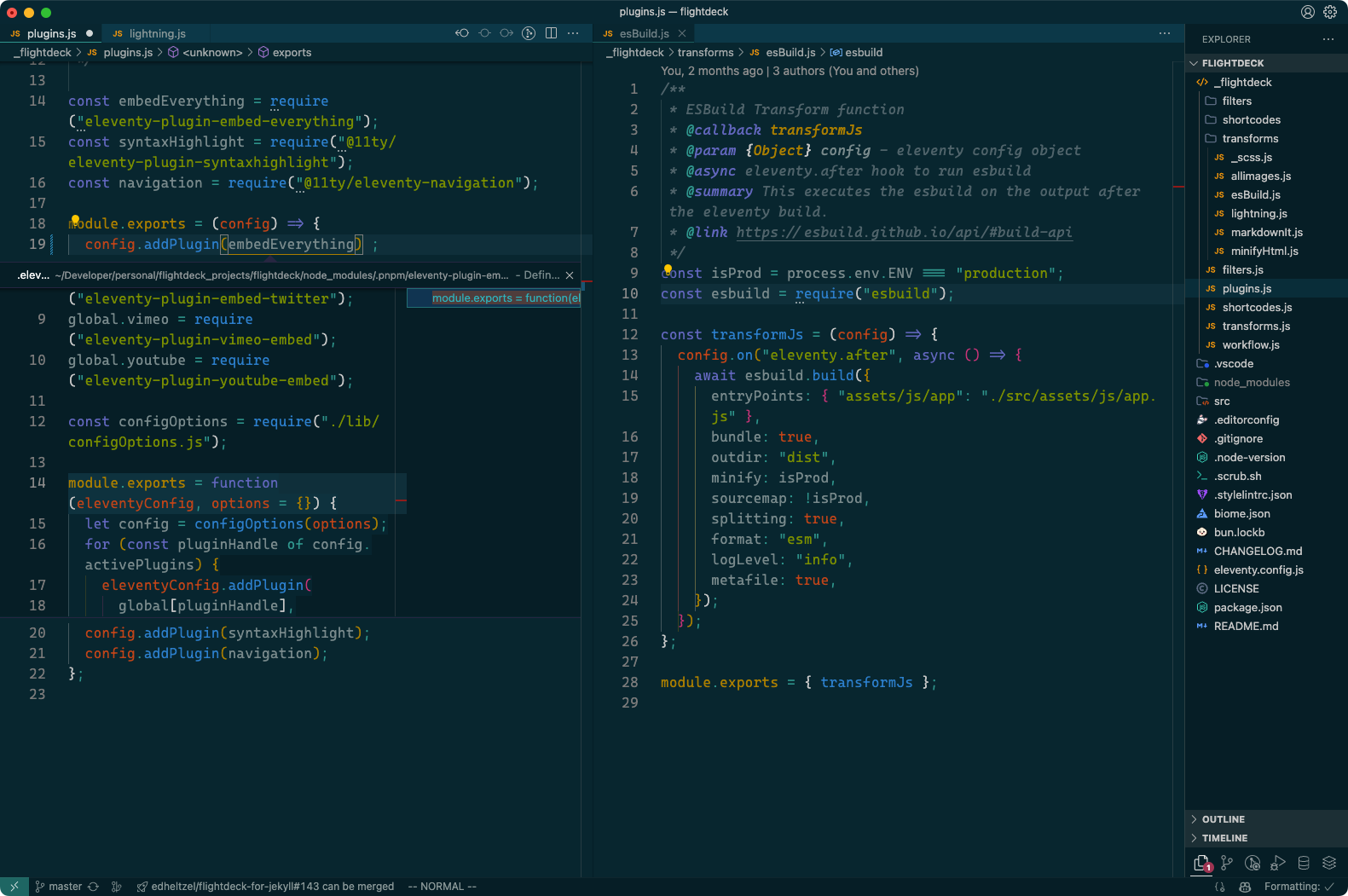Screen dimensions: 1348x896
Task: Click the master branch in status bar
Action: point(58,887)
